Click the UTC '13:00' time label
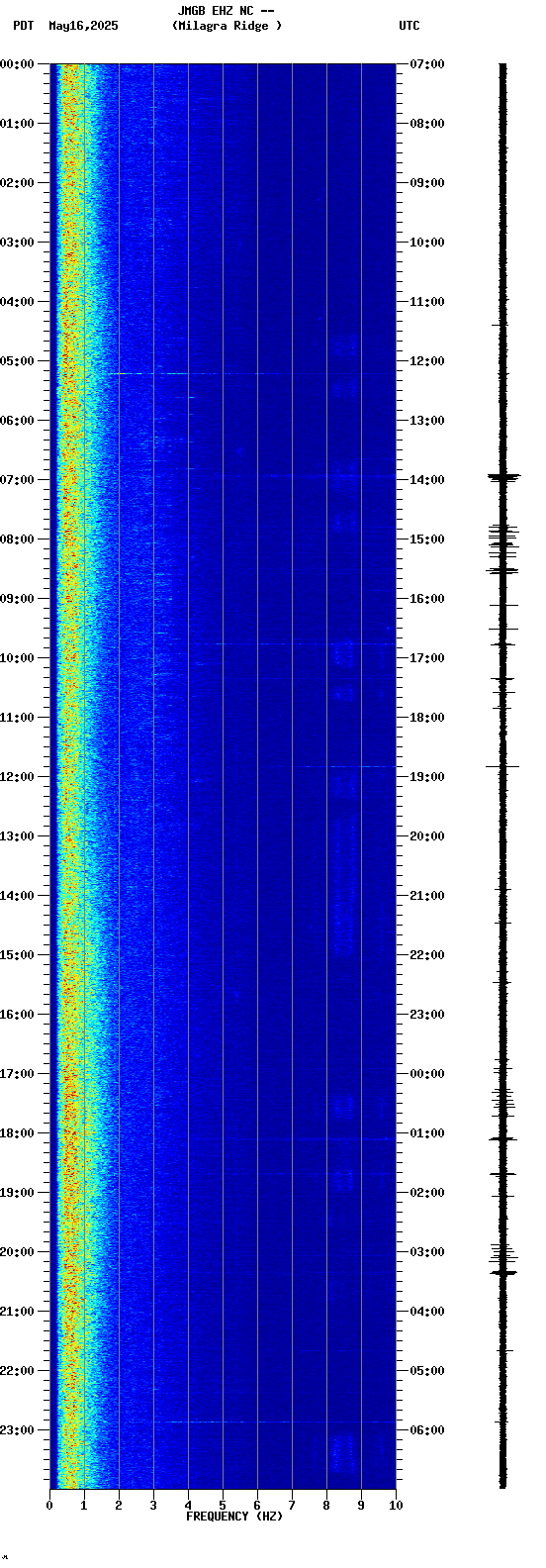546x1568 pixels. tap(427, 421)
